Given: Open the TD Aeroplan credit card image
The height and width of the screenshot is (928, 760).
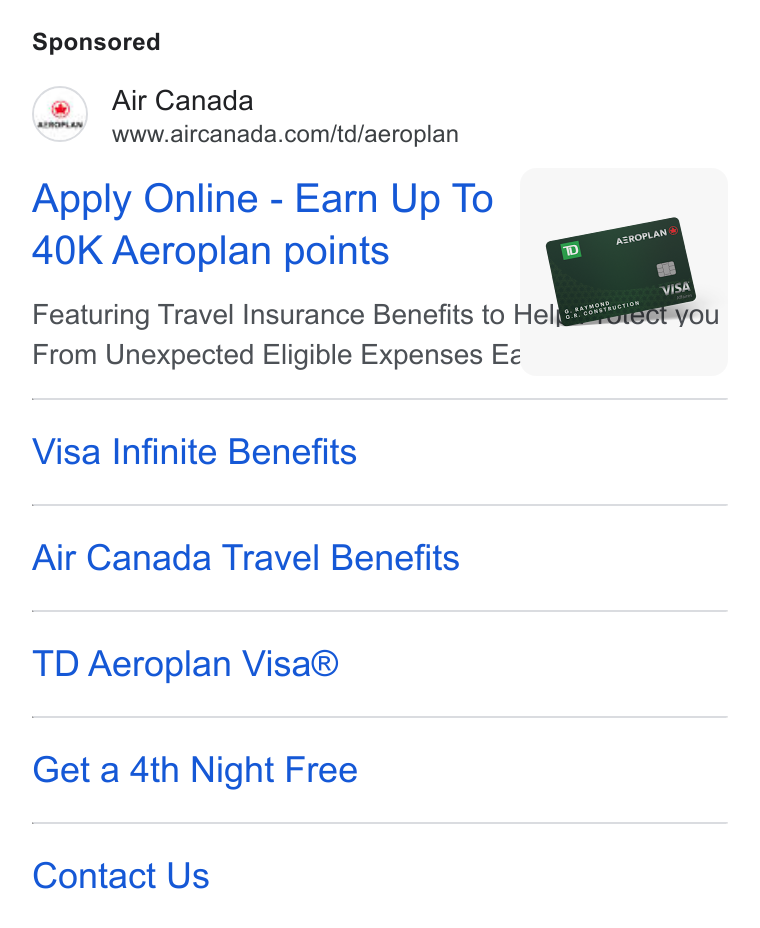Looking at the screenshot, I should (x=623, y=272).
